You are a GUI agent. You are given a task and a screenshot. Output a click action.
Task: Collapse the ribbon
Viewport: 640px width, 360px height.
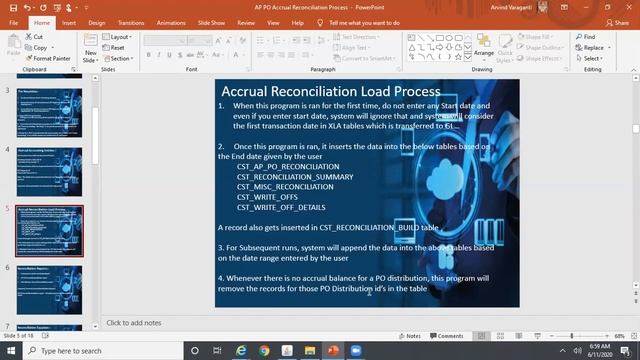633,70
